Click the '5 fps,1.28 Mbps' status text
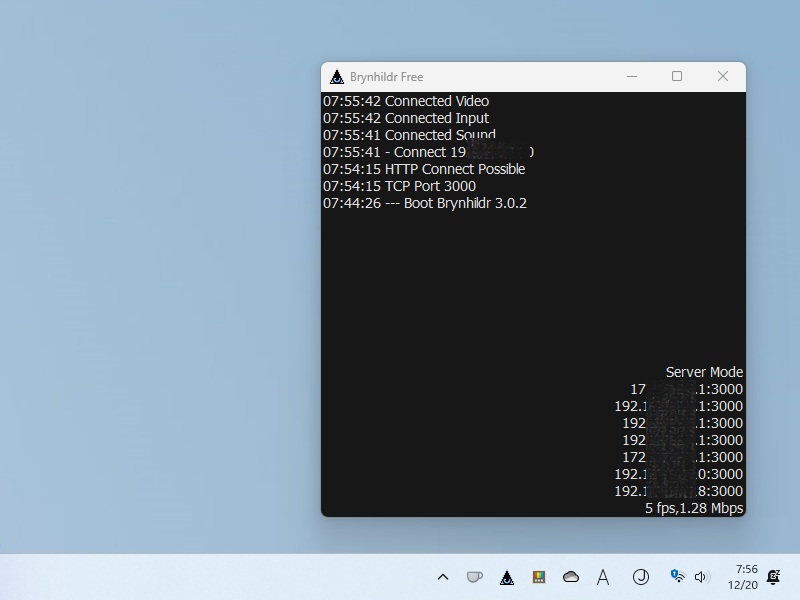The width and height of the screenshot is (800, 600). 694,508
